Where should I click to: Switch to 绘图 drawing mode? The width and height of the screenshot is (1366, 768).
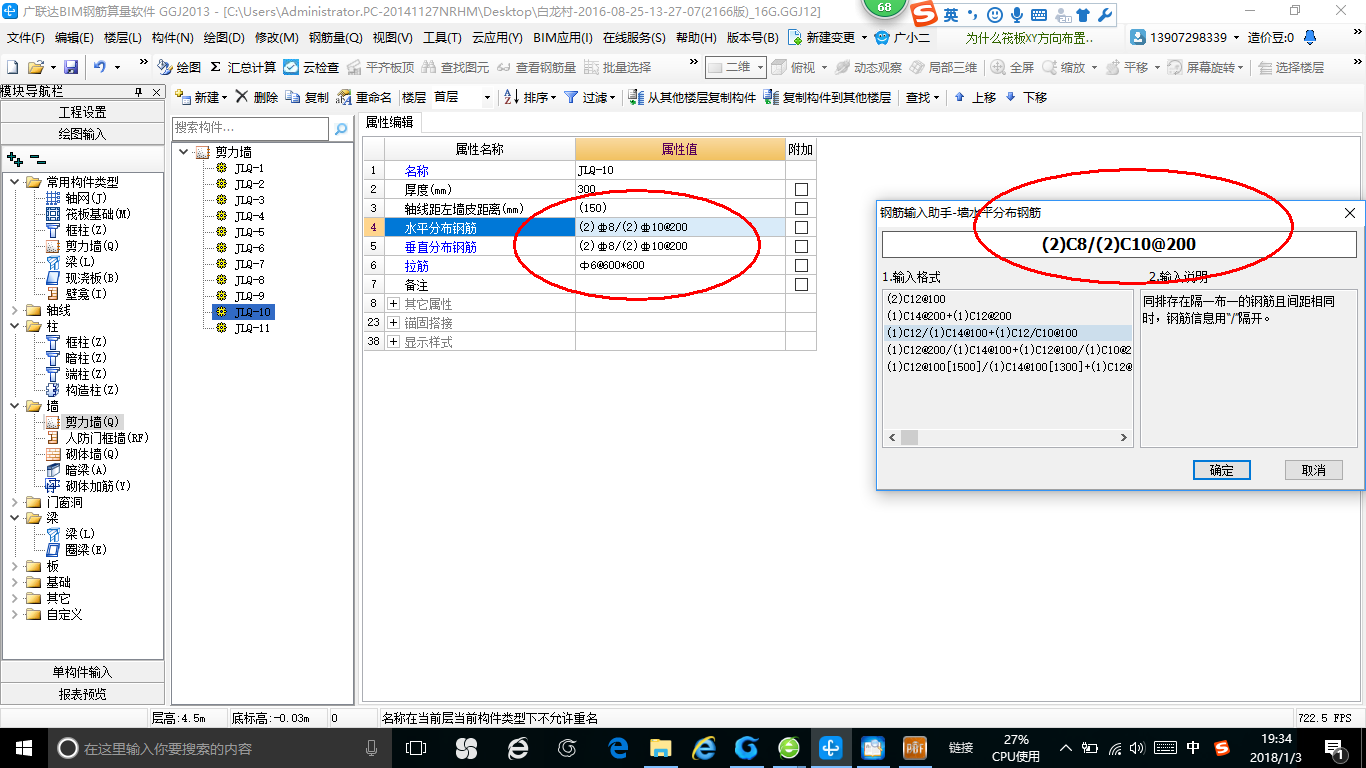click(179, 67)
